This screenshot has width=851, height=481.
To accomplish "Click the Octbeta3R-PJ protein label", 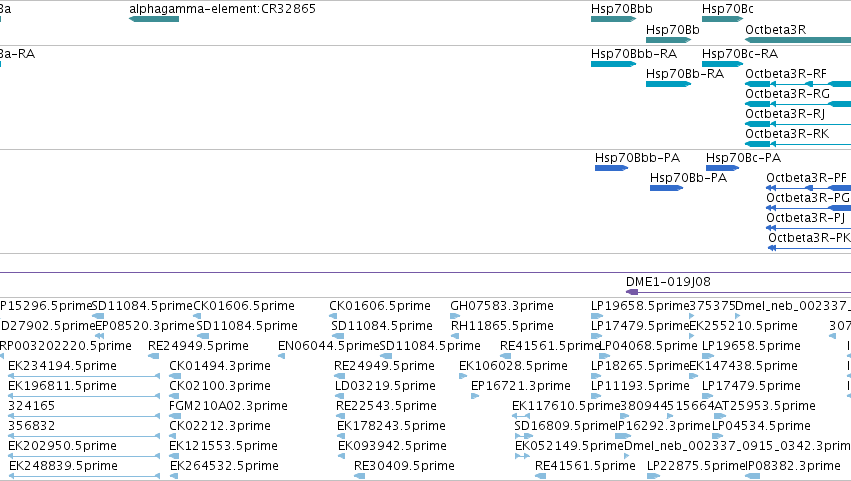I will (805, 218).
